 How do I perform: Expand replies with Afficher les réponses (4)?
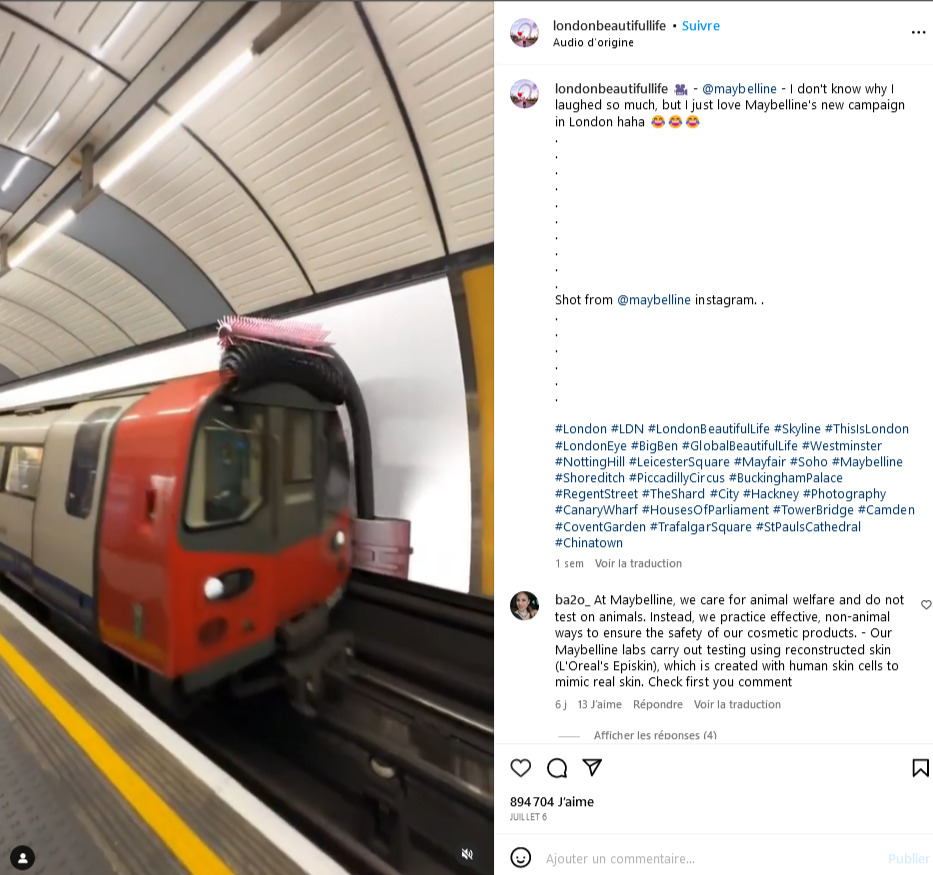pos(655,735)
